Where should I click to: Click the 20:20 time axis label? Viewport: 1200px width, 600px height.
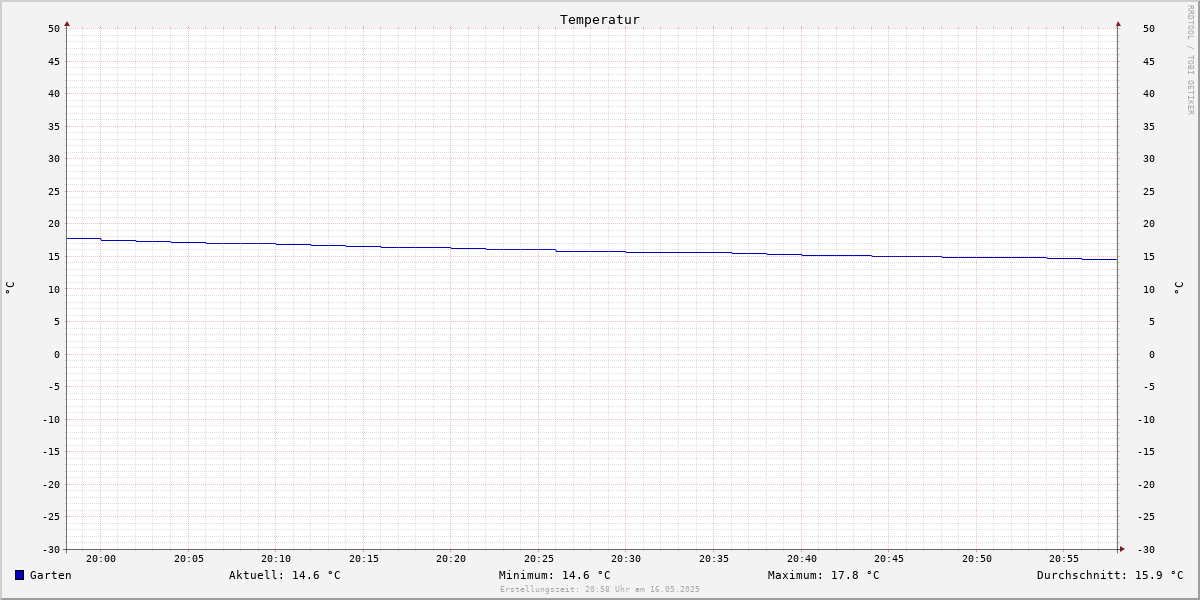coord(451,559)
